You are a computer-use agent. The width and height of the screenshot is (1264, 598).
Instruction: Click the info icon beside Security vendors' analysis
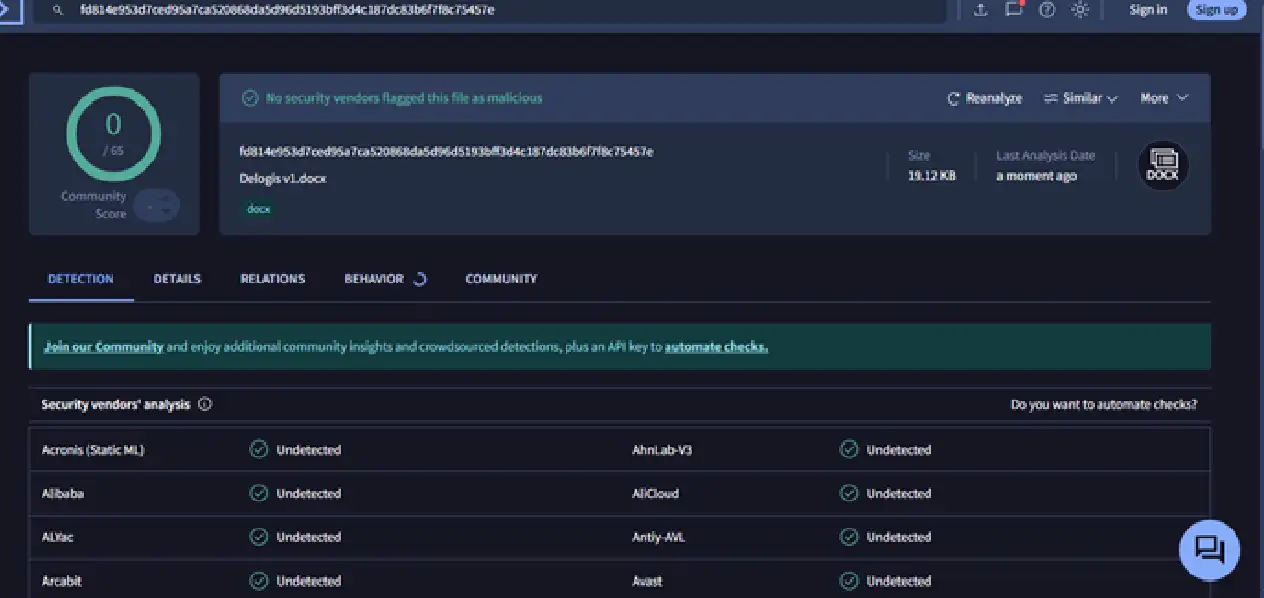(x=205, y=405)
